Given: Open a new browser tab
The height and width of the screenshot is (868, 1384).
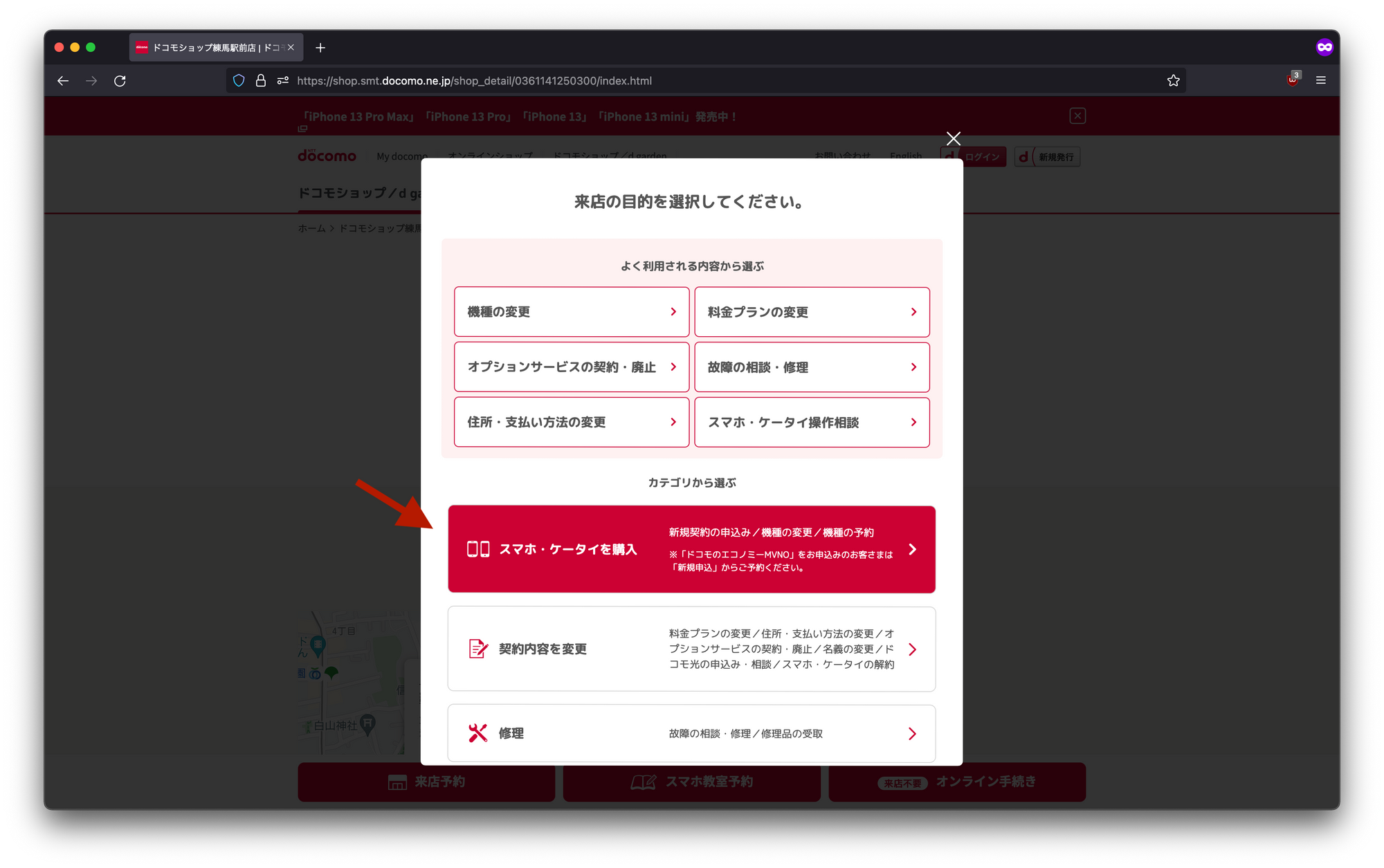Looking at the screenshot, I should point(320,48).
